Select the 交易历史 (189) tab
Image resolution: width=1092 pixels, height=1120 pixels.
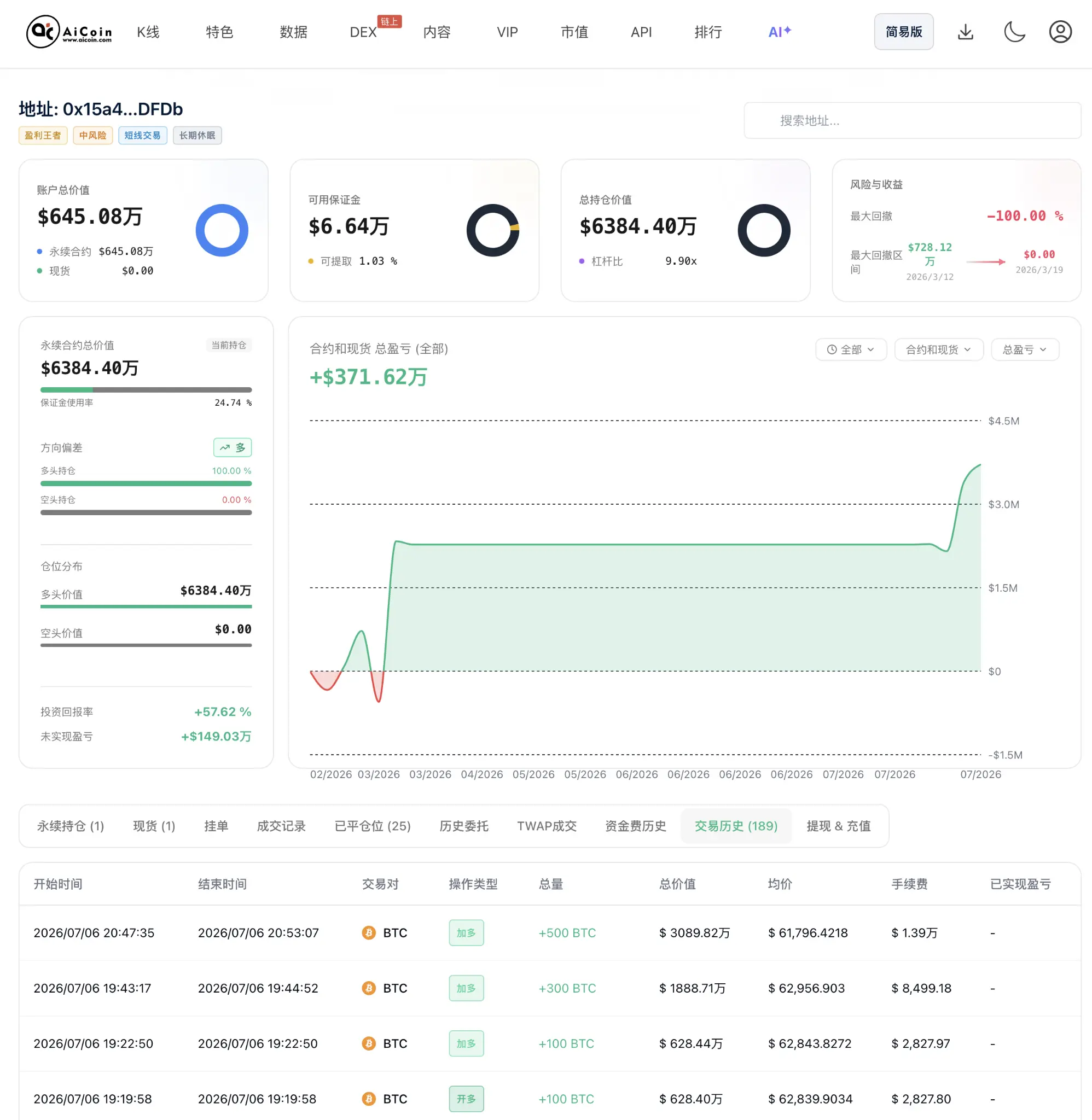tap(736, 826)
